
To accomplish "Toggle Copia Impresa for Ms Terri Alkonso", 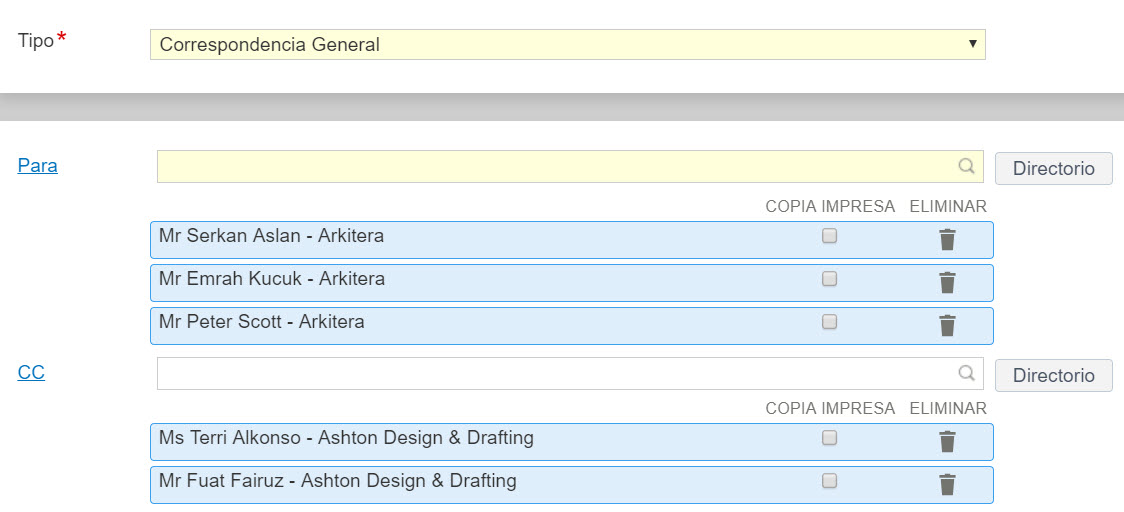I will coord(829,438).
